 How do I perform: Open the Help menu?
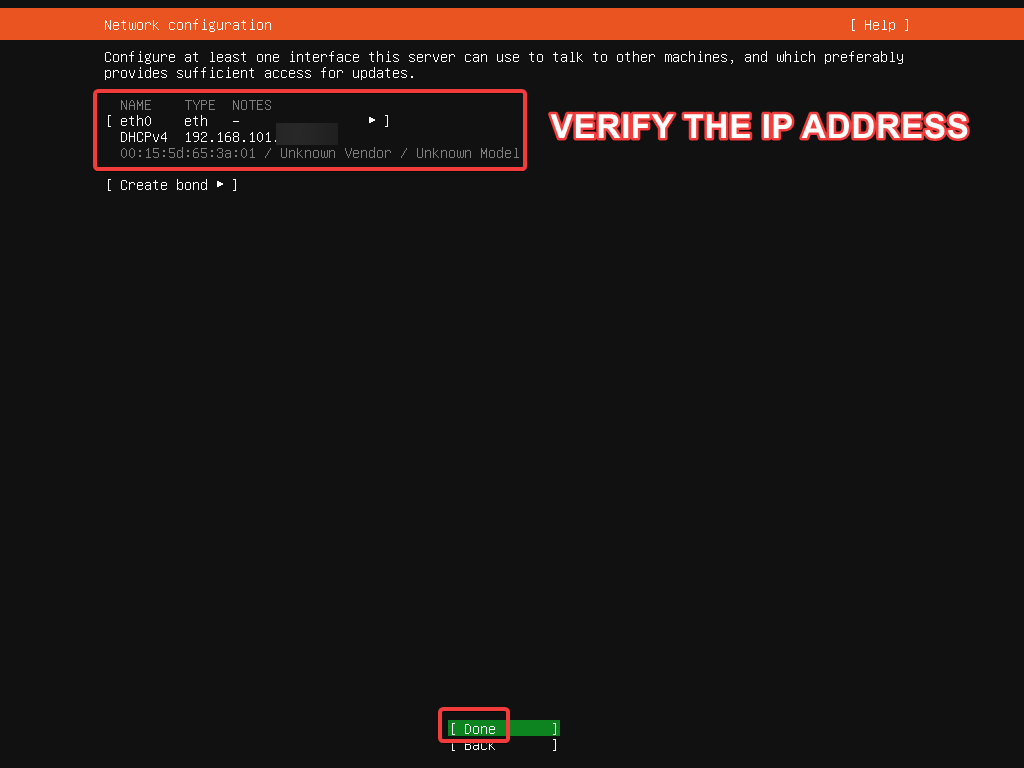(x=879, y=24)
